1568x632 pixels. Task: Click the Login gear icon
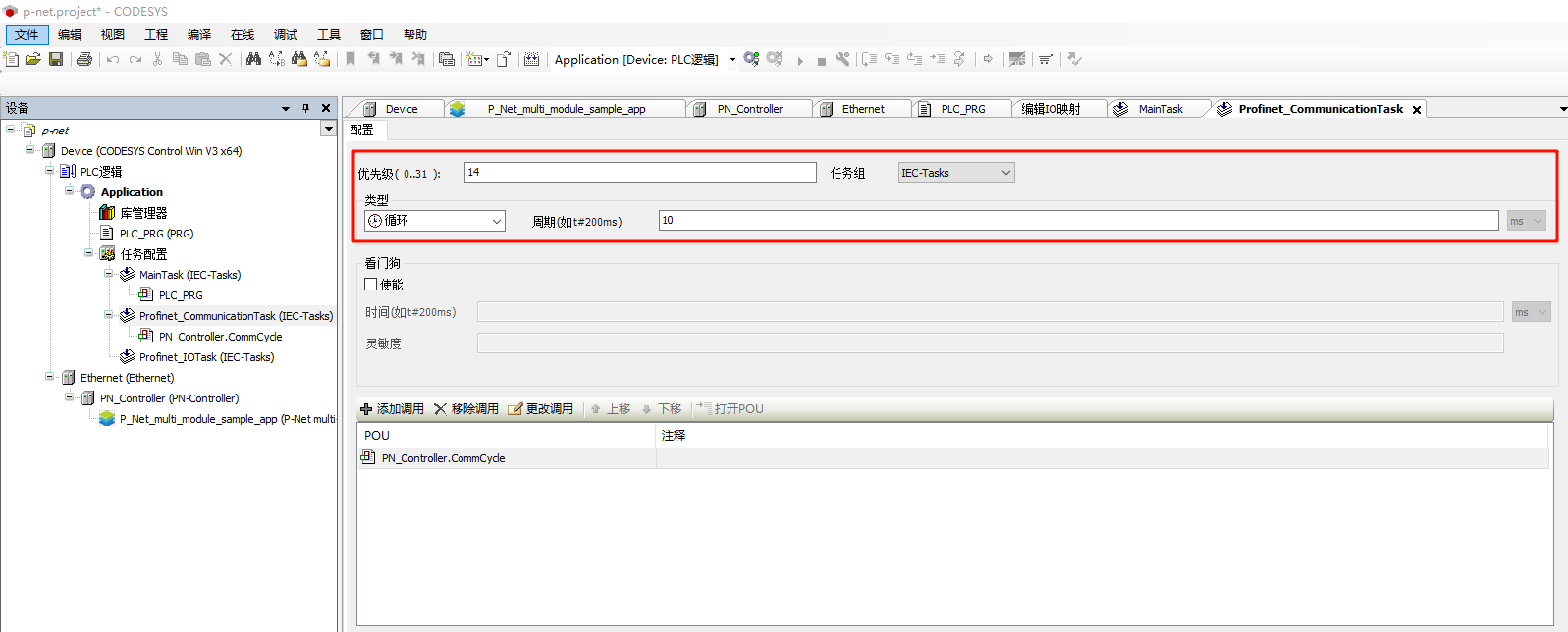coord(751,59)
